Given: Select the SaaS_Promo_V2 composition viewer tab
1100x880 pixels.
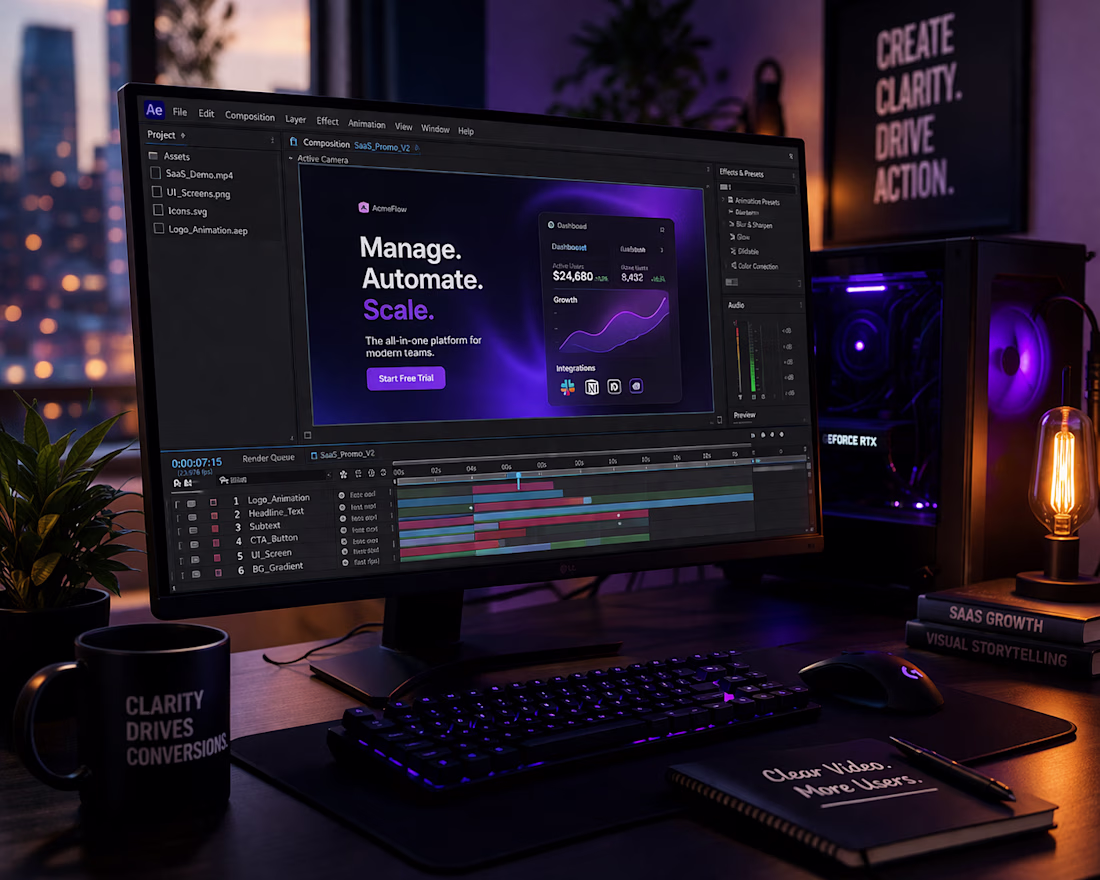Looking at the screenshot, I should click(x=382, y=147).
